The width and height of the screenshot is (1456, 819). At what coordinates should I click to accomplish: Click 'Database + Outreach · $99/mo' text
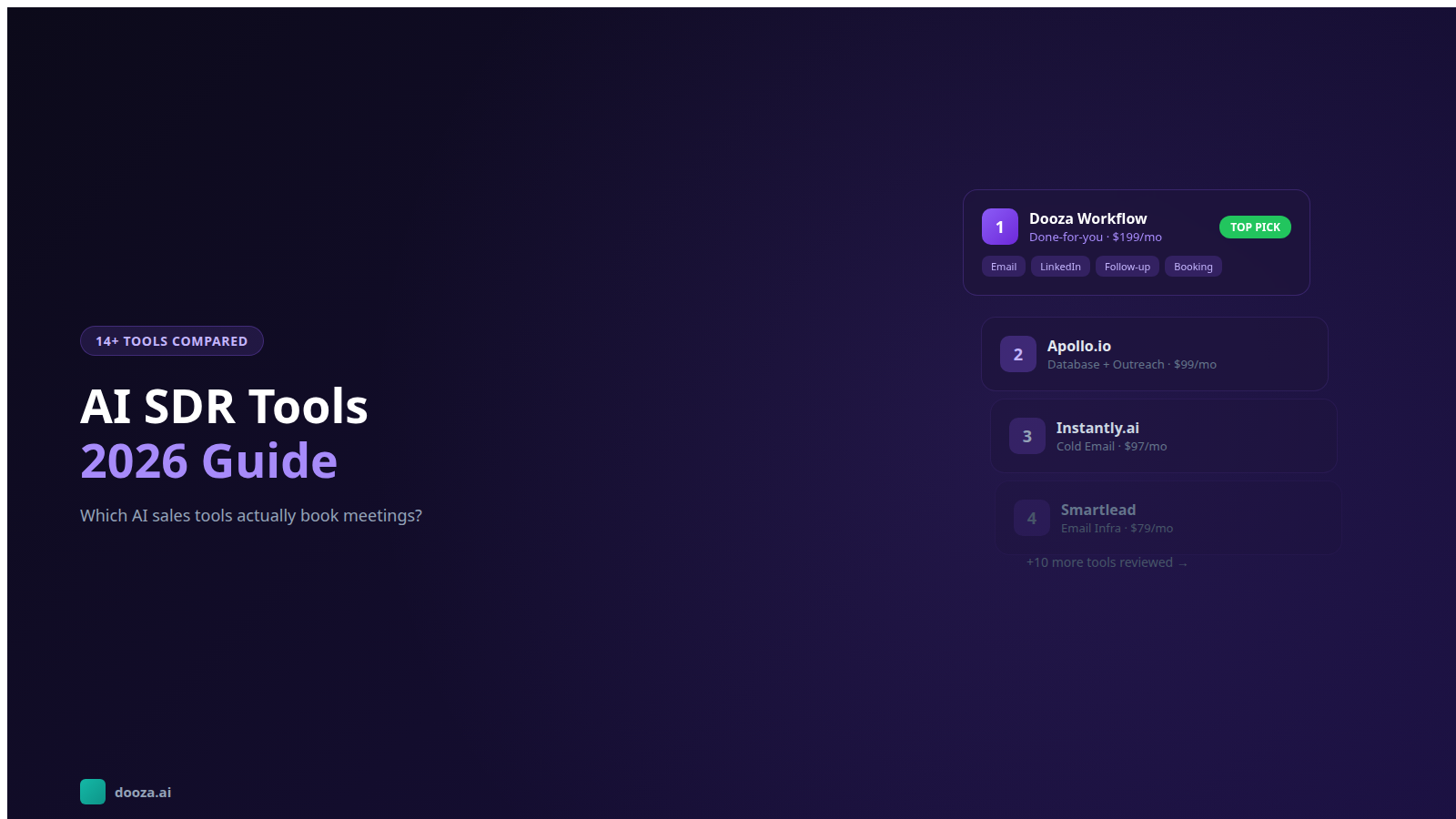1131,365
